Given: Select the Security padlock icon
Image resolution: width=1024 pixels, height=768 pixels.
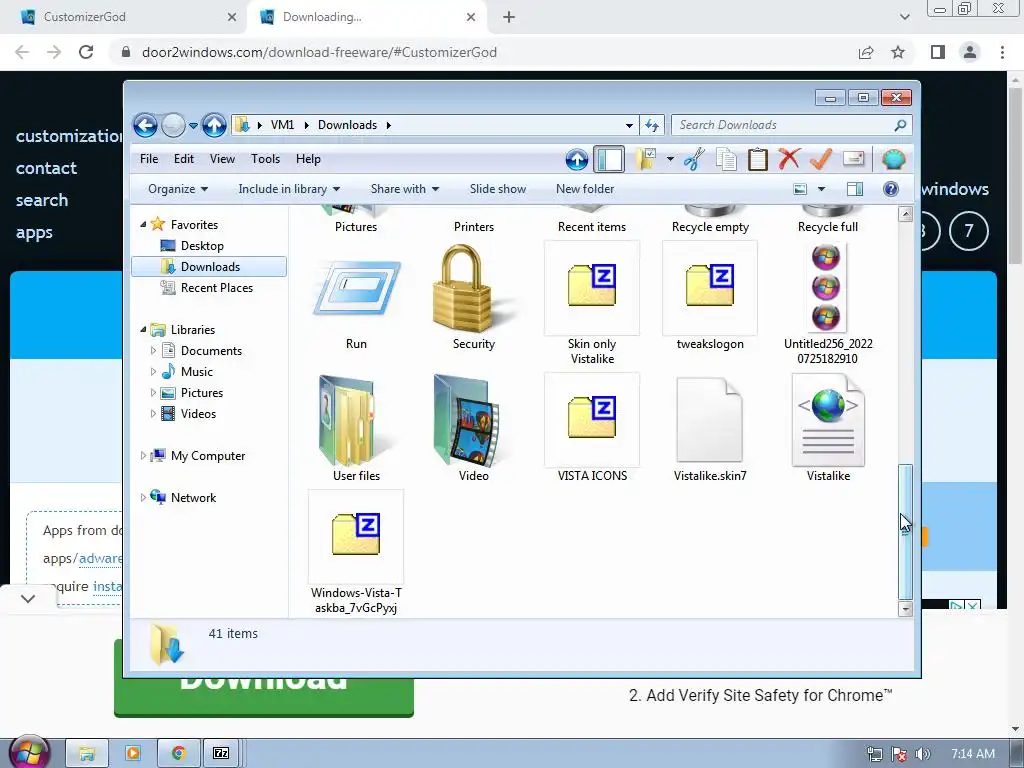Looking at the screenshot, I should click(473, 297).
